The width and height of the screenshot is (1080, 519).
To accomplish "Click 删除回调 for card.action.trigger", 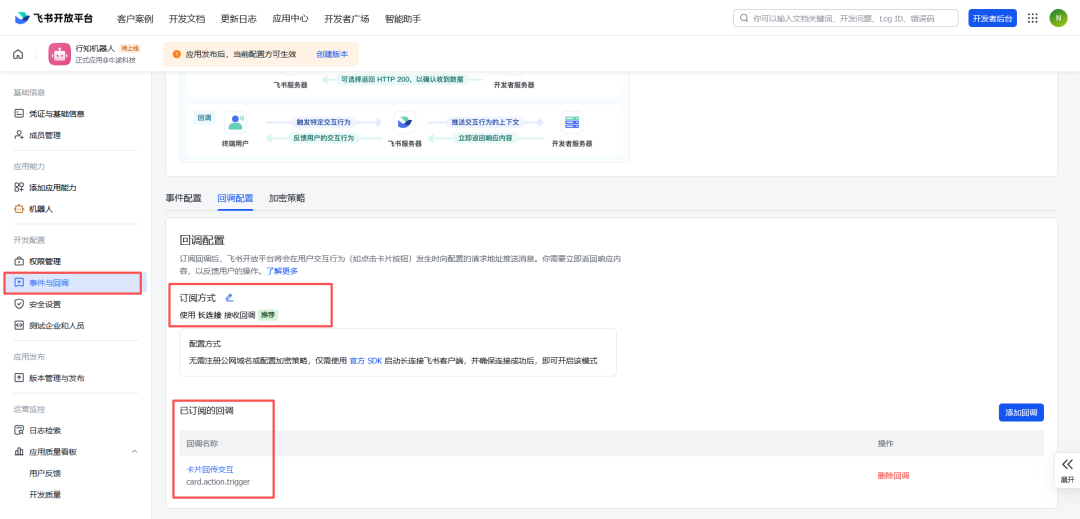I will [x=893, y=476].
